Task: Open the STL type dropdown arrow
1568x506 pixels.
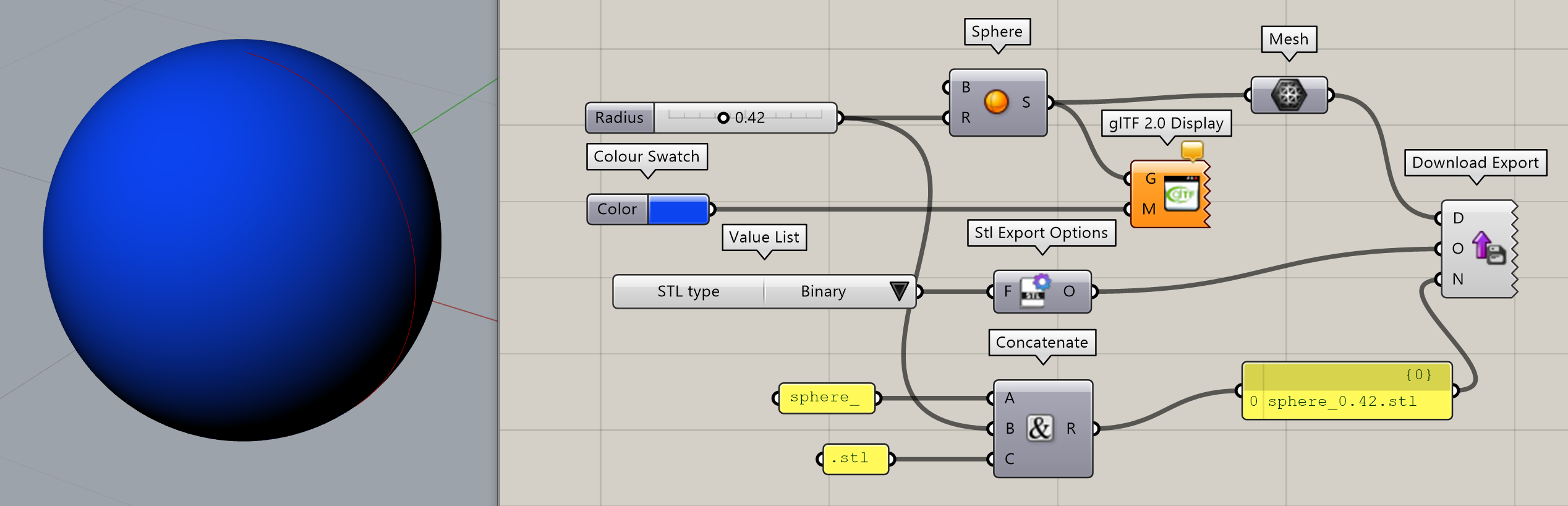Action: (898, 291)
